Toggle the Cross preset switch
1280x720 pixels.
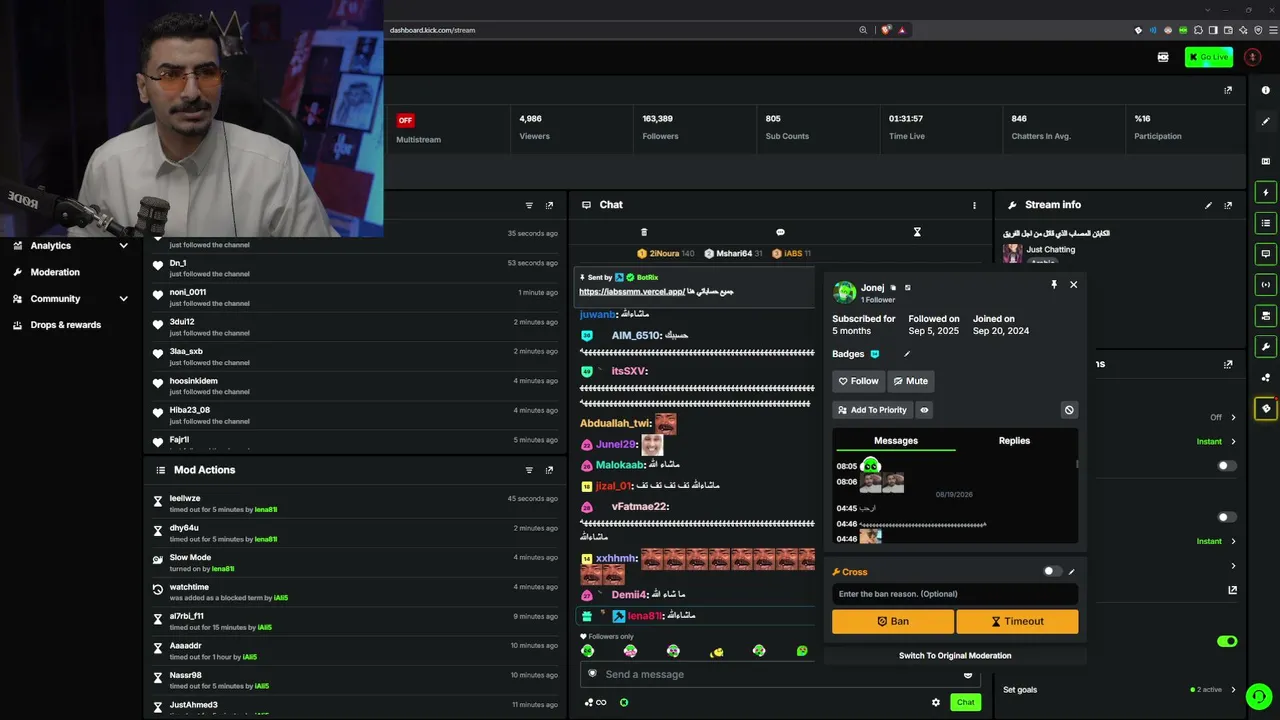[x=1052, y=571]
